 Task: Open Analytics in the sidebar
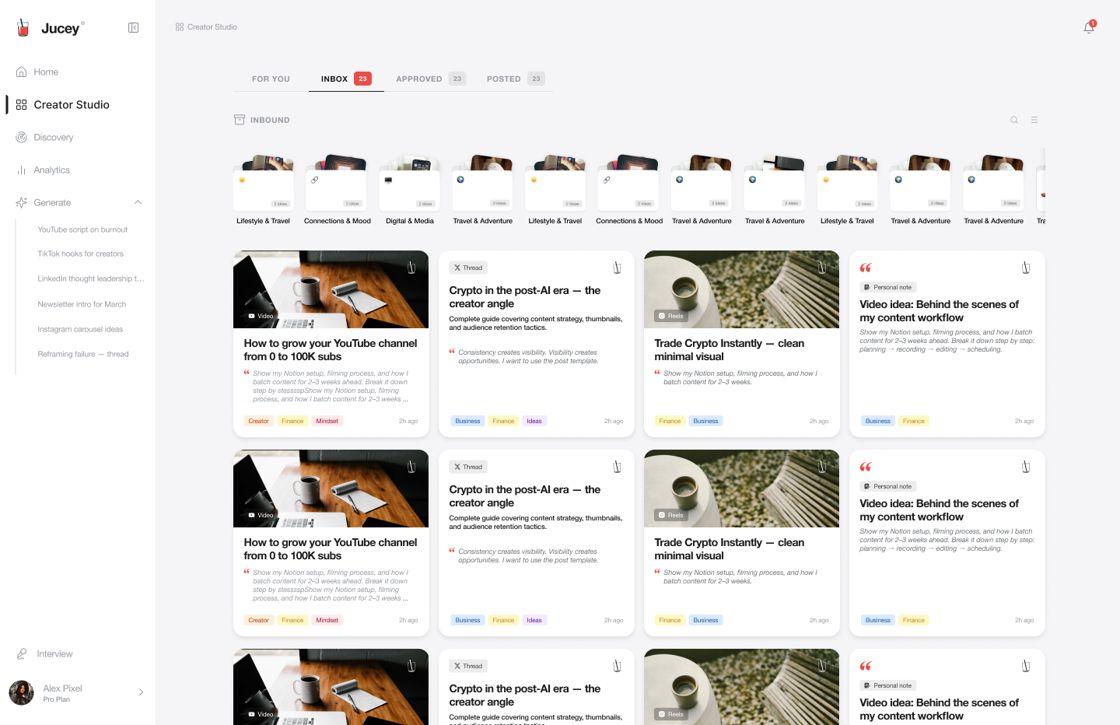coord(43,170)
